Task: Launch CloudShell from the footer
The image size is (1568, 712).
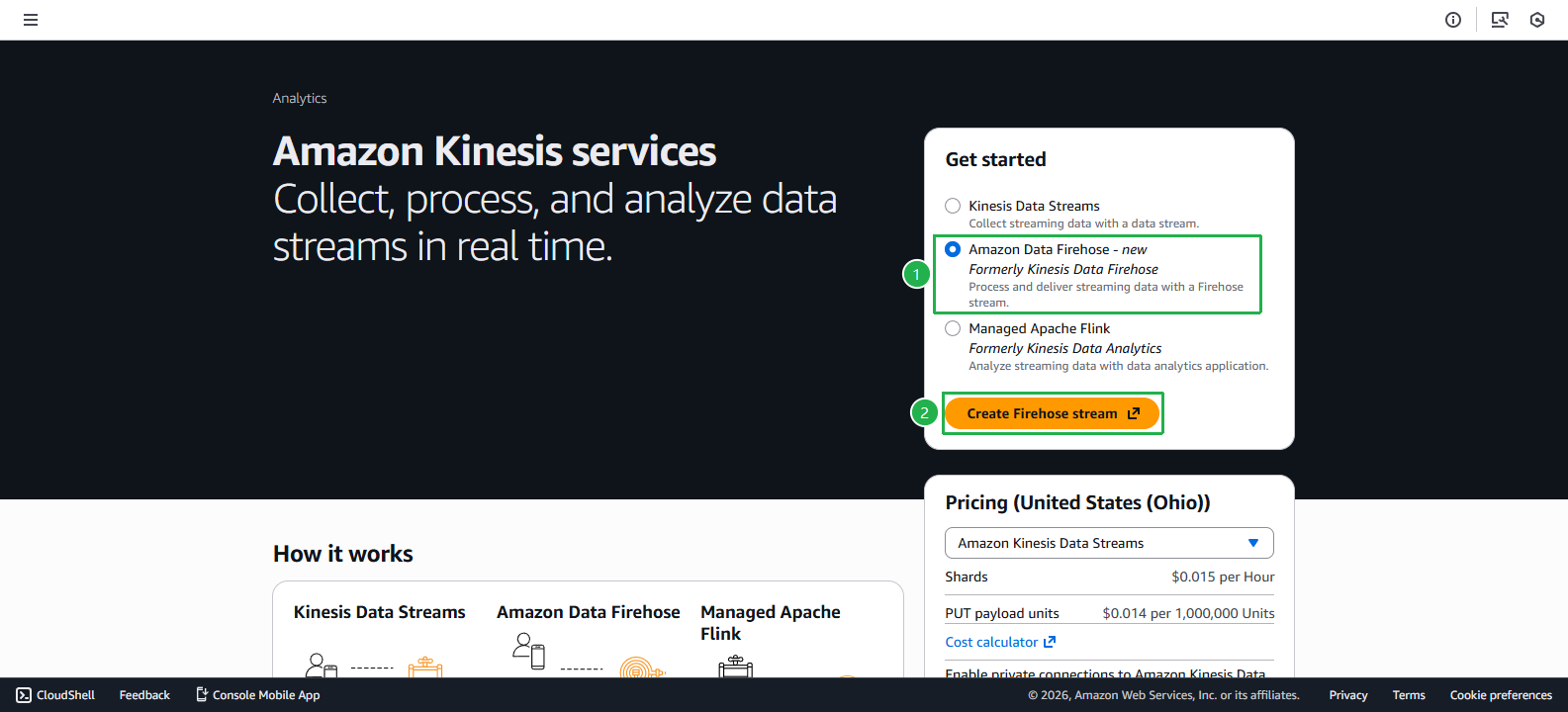Action: coord(55,695)
